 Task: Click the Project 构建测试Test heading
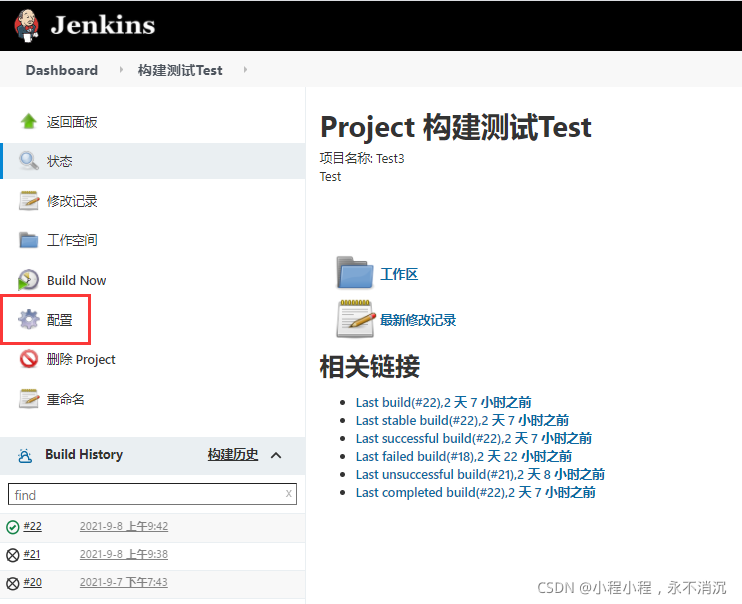tap(456, 127)
